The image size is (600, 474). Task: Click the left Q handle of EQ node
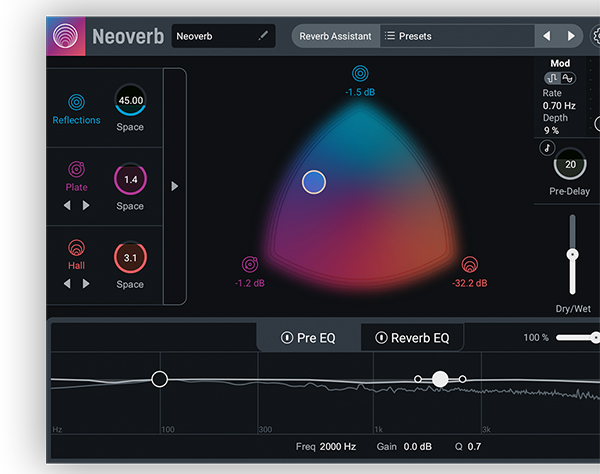click(418, 379)
